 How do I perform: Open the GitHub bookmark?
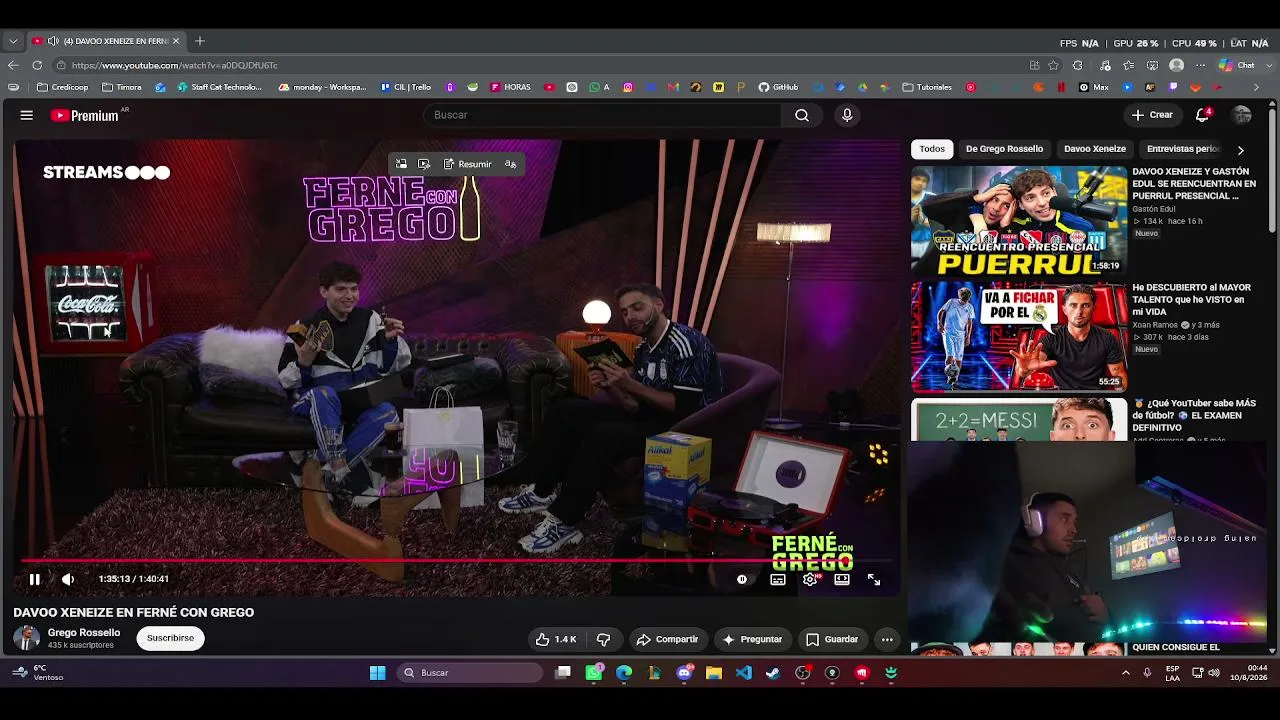tap(779, 87)
